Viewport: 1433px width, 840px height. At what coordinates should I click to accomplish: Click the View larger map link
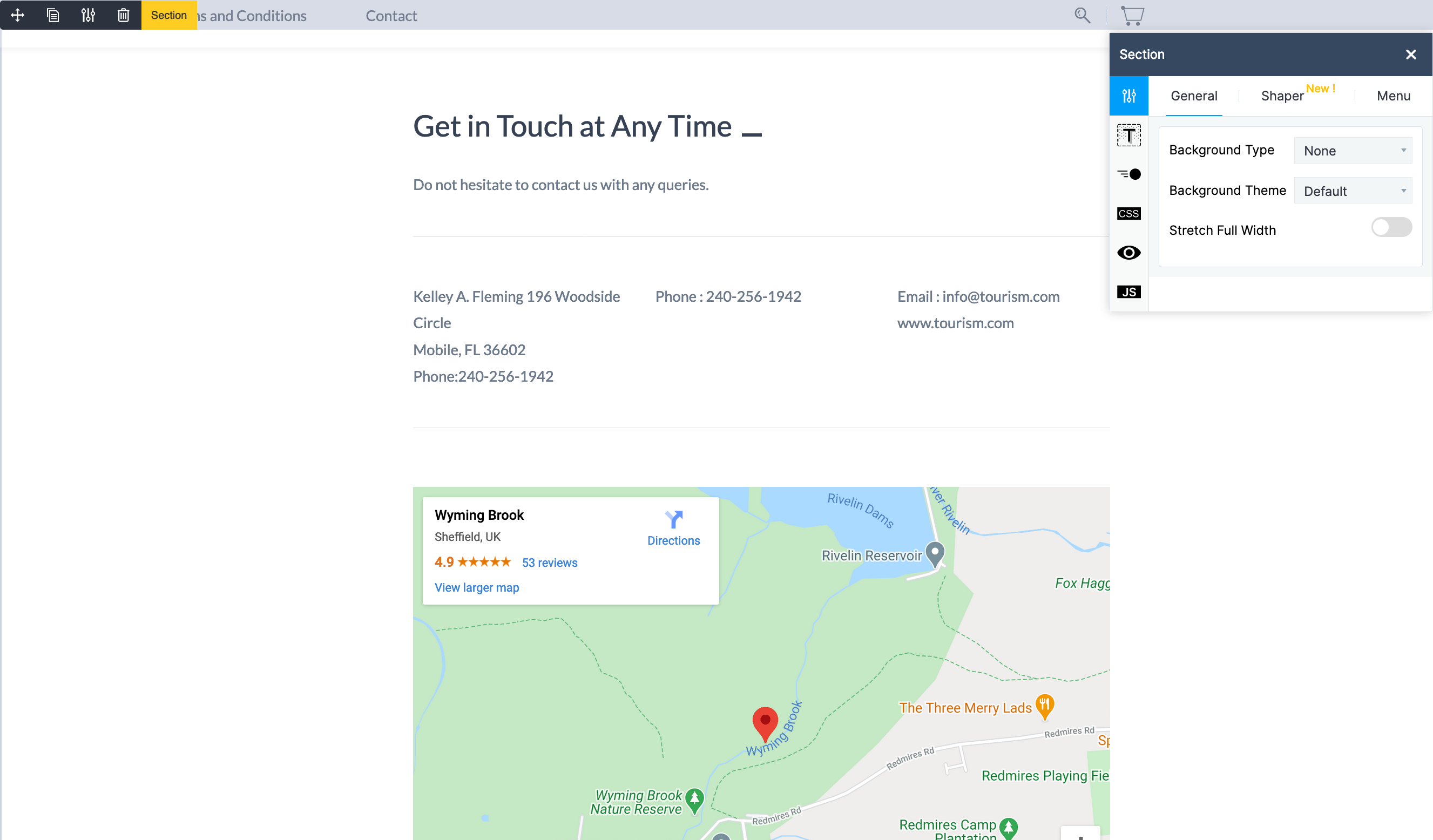(477, 587)
